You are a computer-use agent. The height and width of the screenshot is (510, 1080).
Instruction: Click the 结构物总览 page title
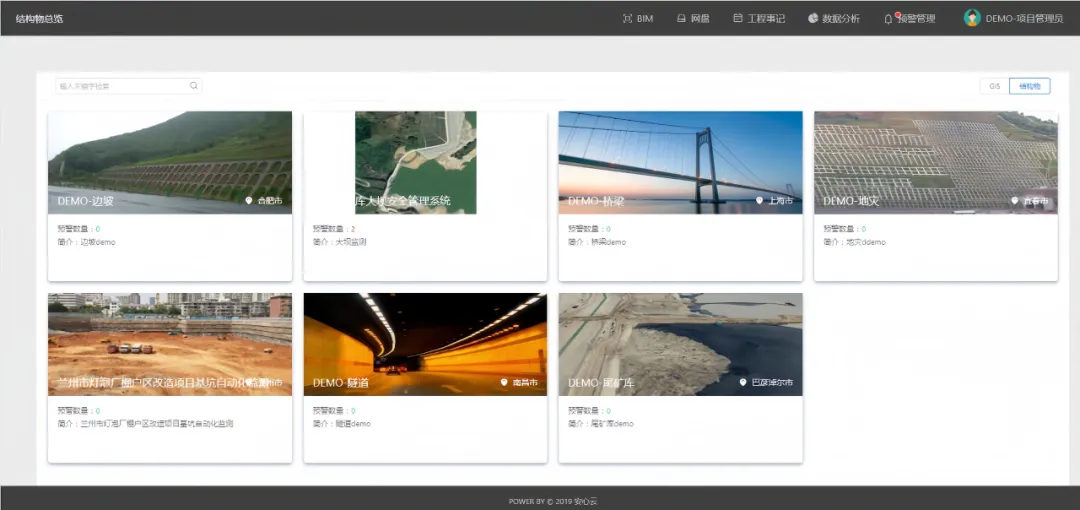(39, 18)
